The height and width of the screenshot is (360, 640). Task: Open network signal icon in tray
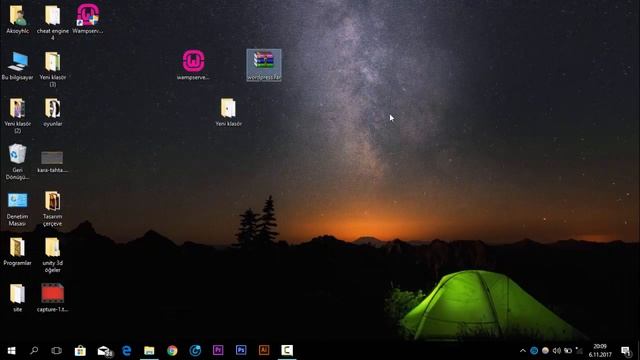[579, 351]
